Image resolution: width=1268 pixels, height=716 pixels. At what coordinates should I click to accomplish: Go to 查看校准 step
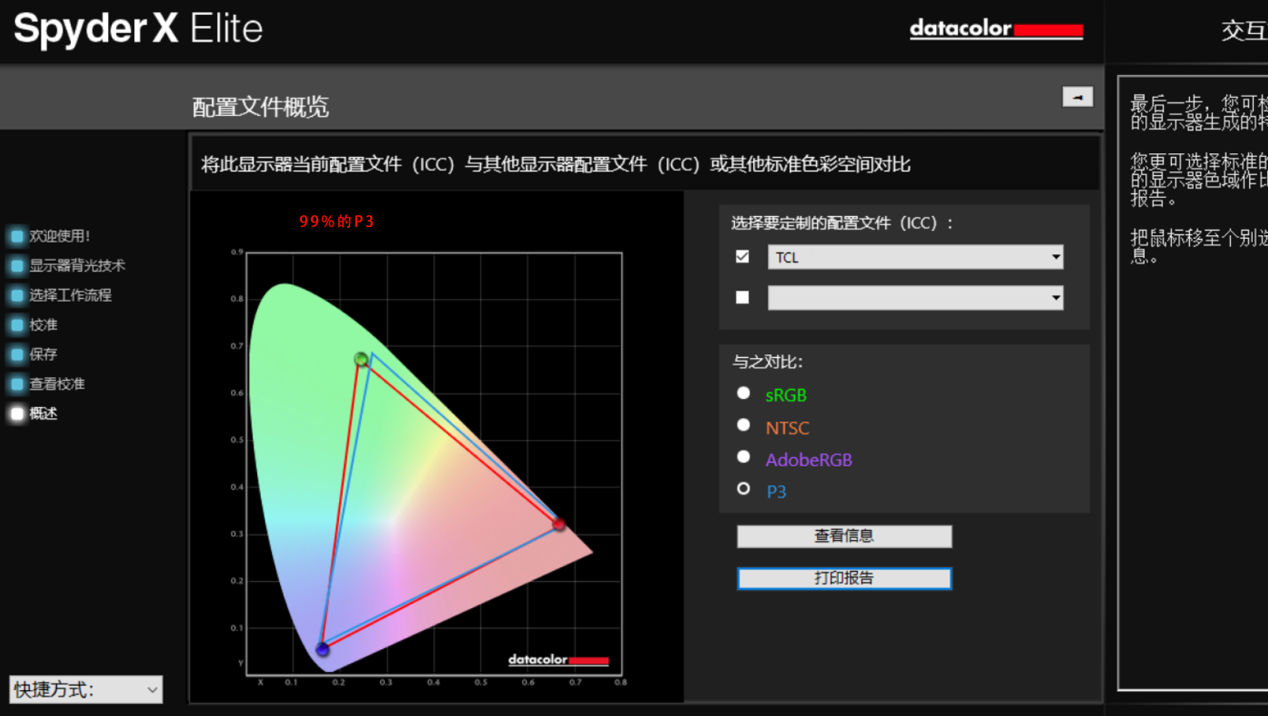click(x=57, y=384)
